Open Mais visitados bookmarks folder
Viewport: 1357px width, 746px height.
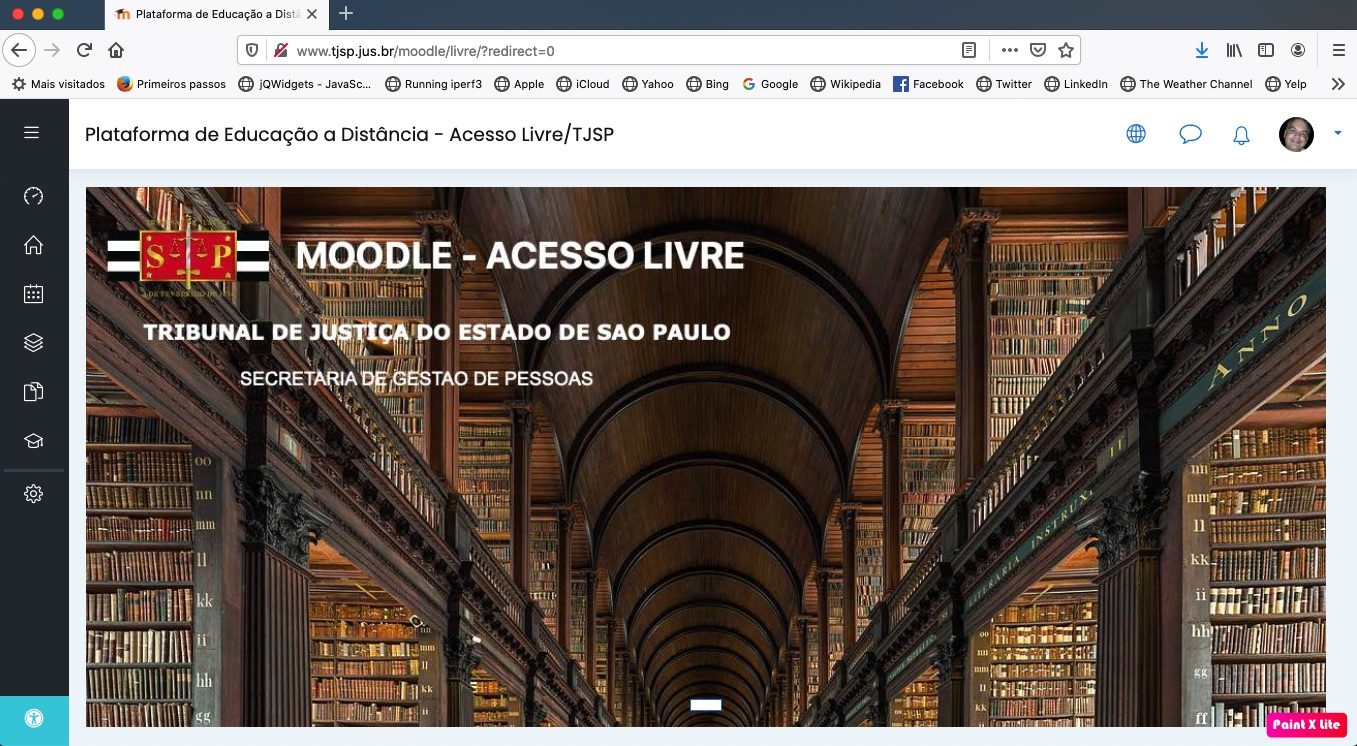[58, 84]
